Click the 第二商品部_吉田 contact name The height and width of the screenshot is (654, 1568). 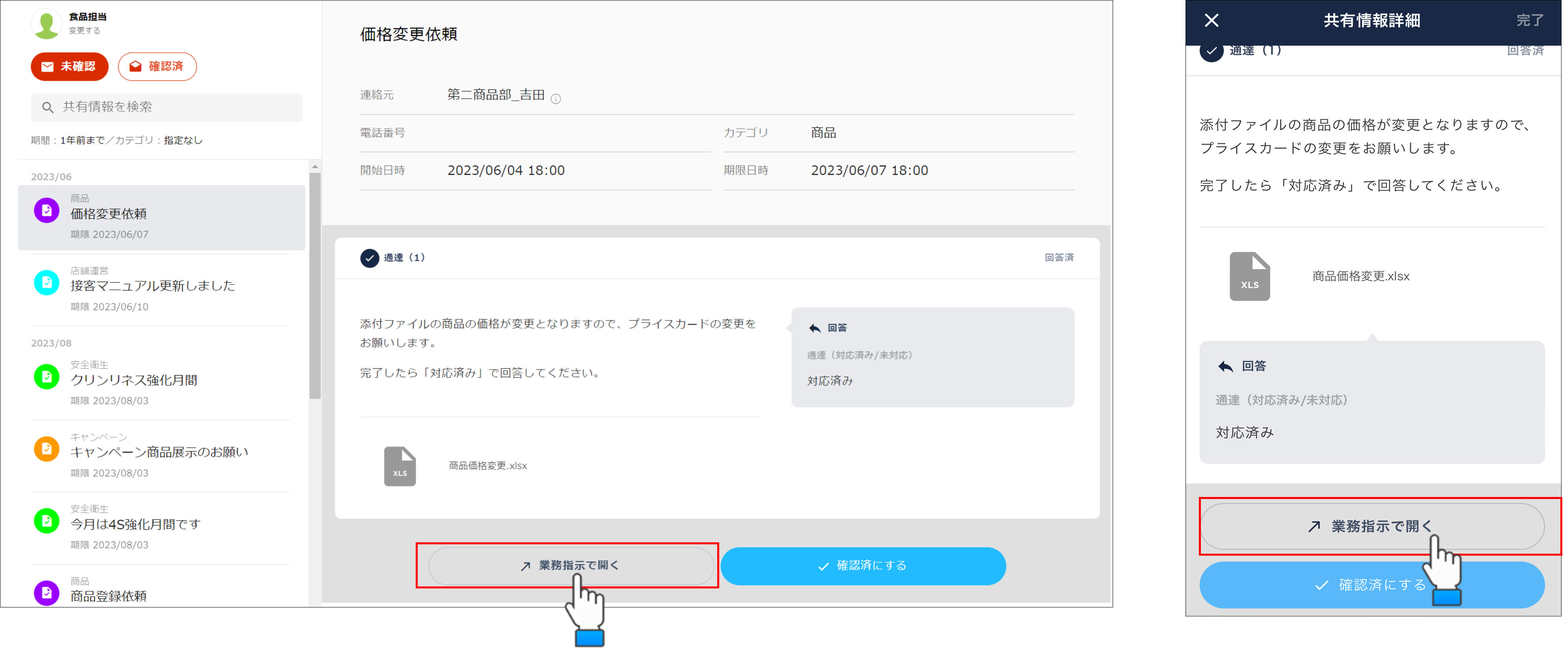(495, 95)
